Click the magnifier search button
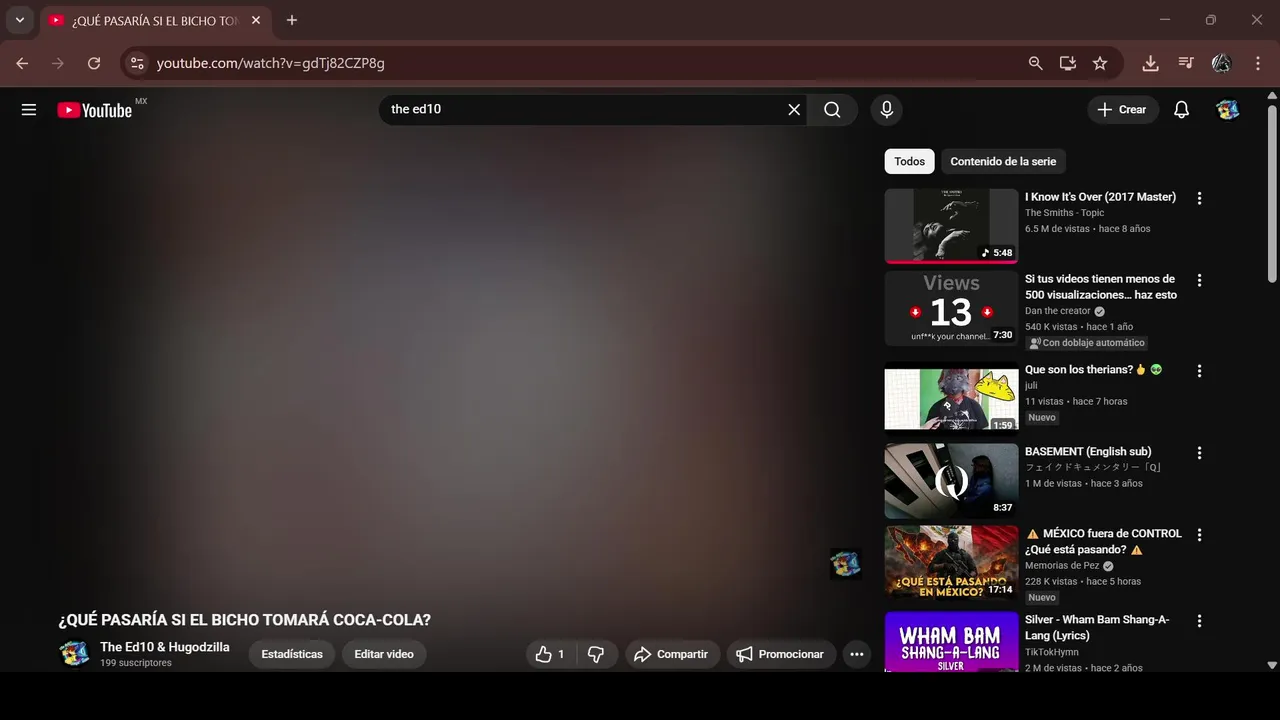 pos(832,110)
